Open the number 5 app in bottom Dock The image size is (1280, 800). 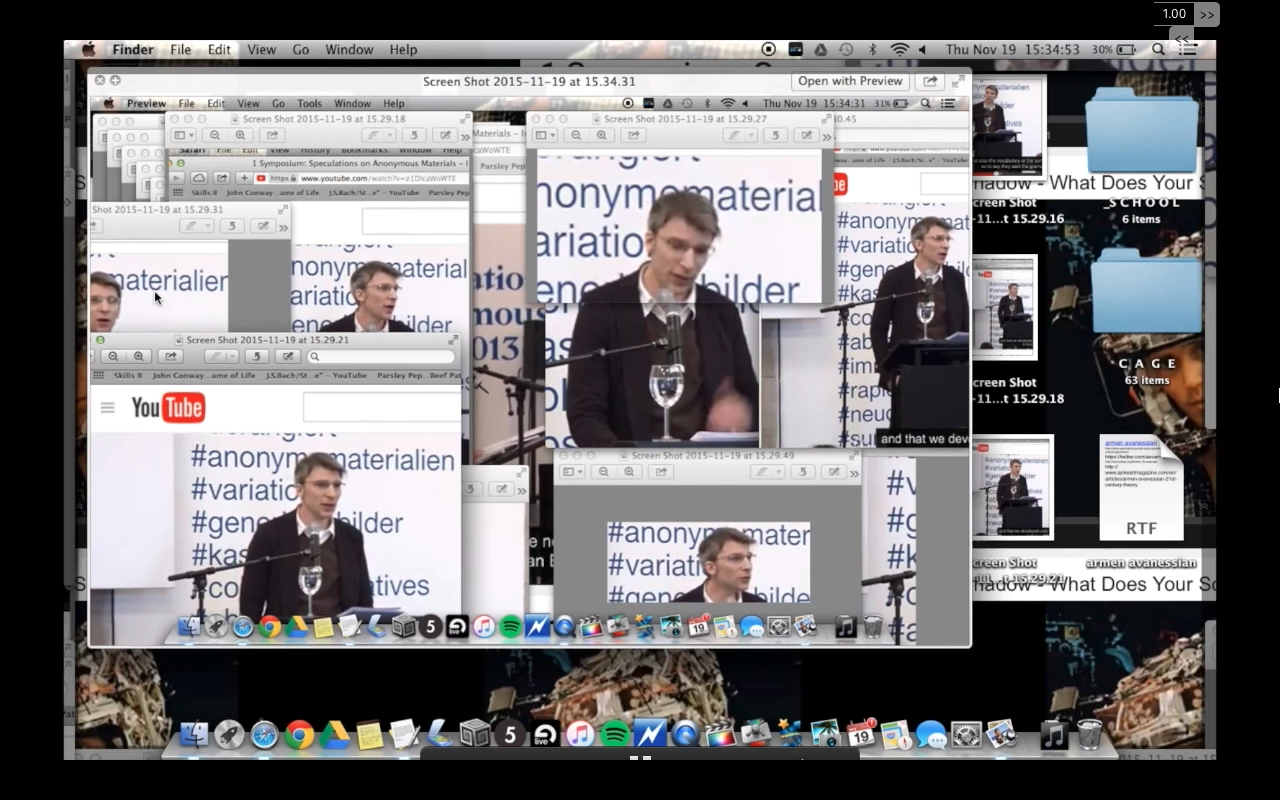click(510, 735)
